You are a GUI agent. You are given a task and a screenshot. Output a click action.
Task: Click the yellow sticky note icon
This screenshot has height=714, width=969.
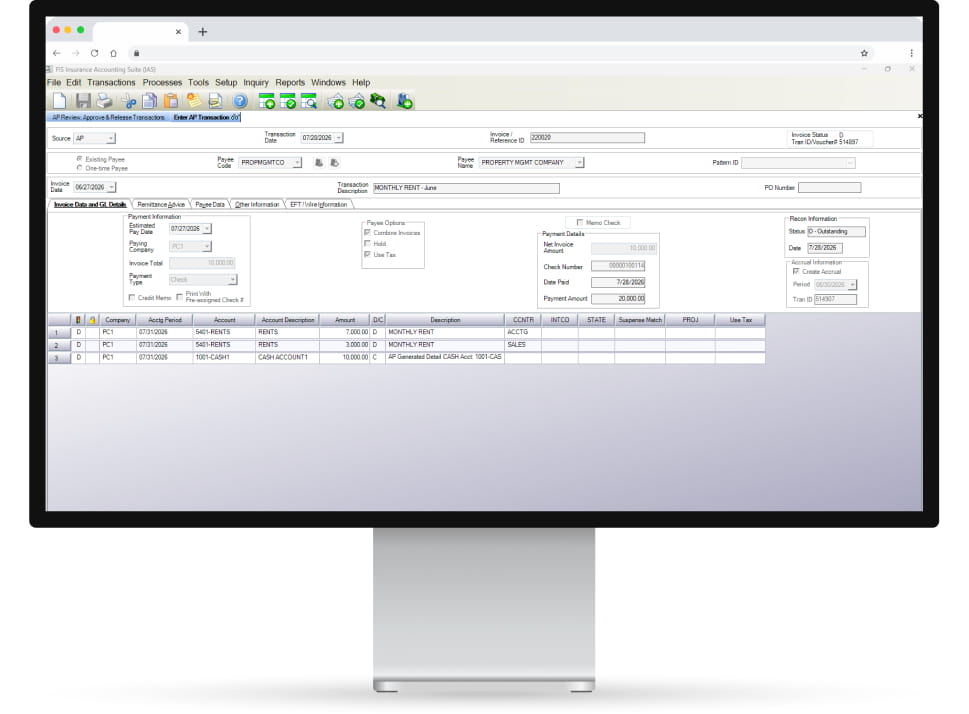[x=194, y=101]
